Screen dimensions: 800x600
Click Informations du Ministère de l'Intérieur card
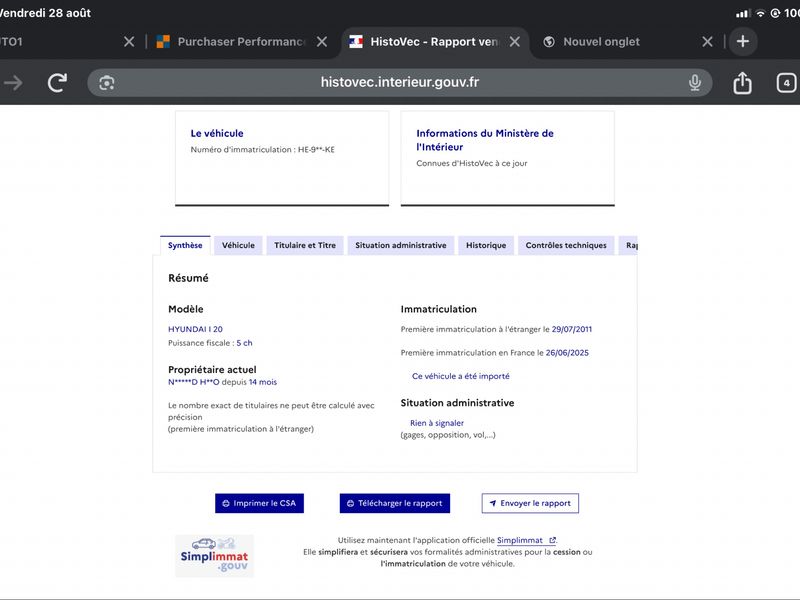pos(508,159)
